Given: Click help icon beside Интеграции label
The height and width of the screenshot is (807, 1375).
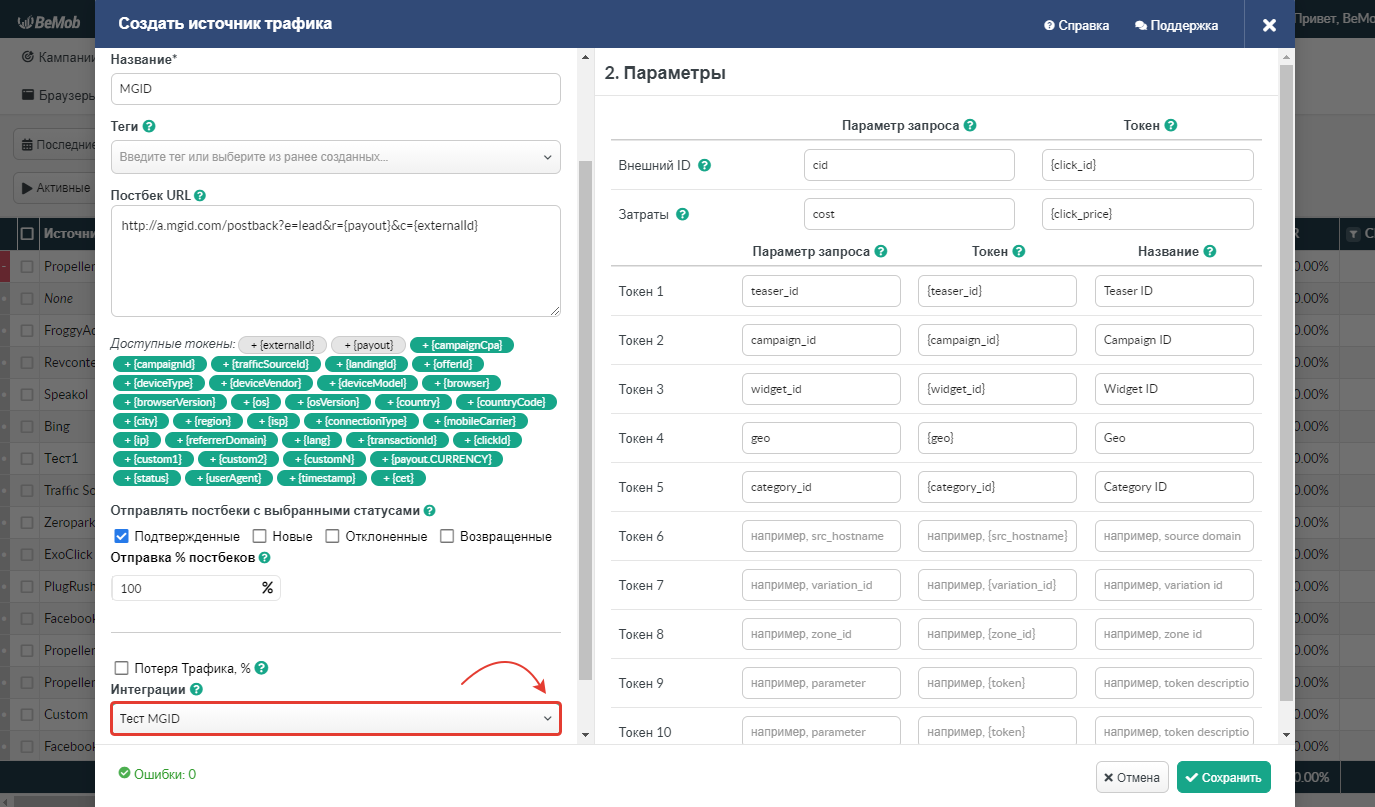Looking at the screenshot, I should (x=196, y=689).
